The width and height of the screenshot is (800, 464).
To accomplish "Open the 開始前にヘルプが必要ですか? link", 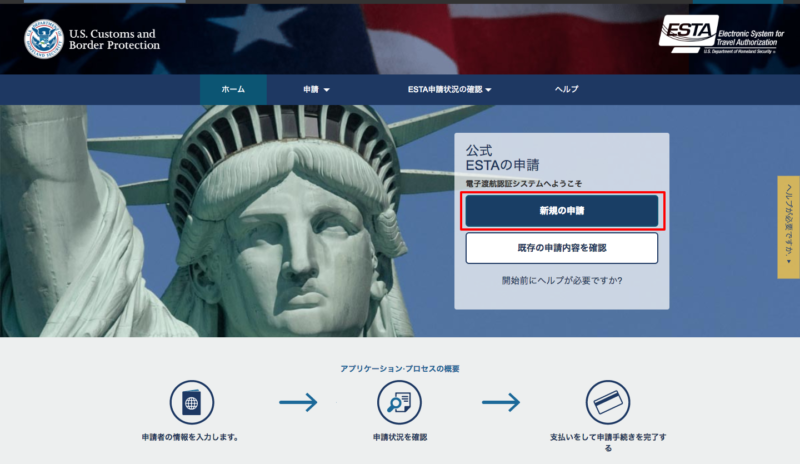I will (x=562, y=280).
